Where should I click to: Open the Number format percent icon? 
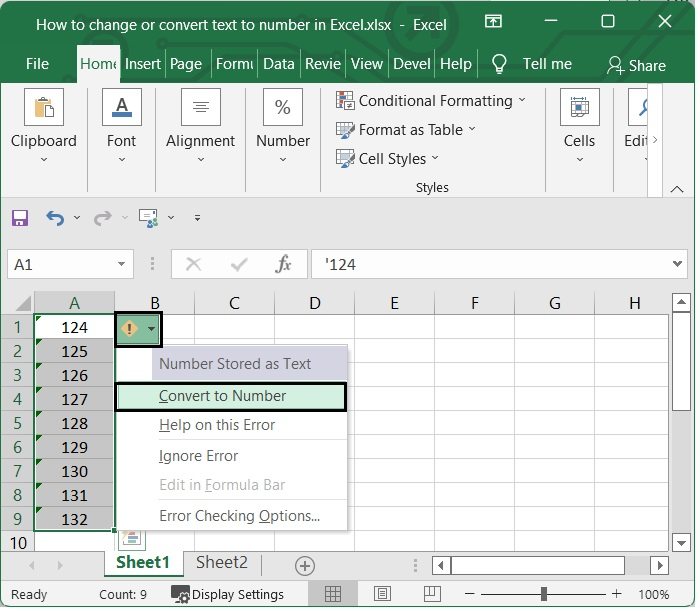pos(283,108)
